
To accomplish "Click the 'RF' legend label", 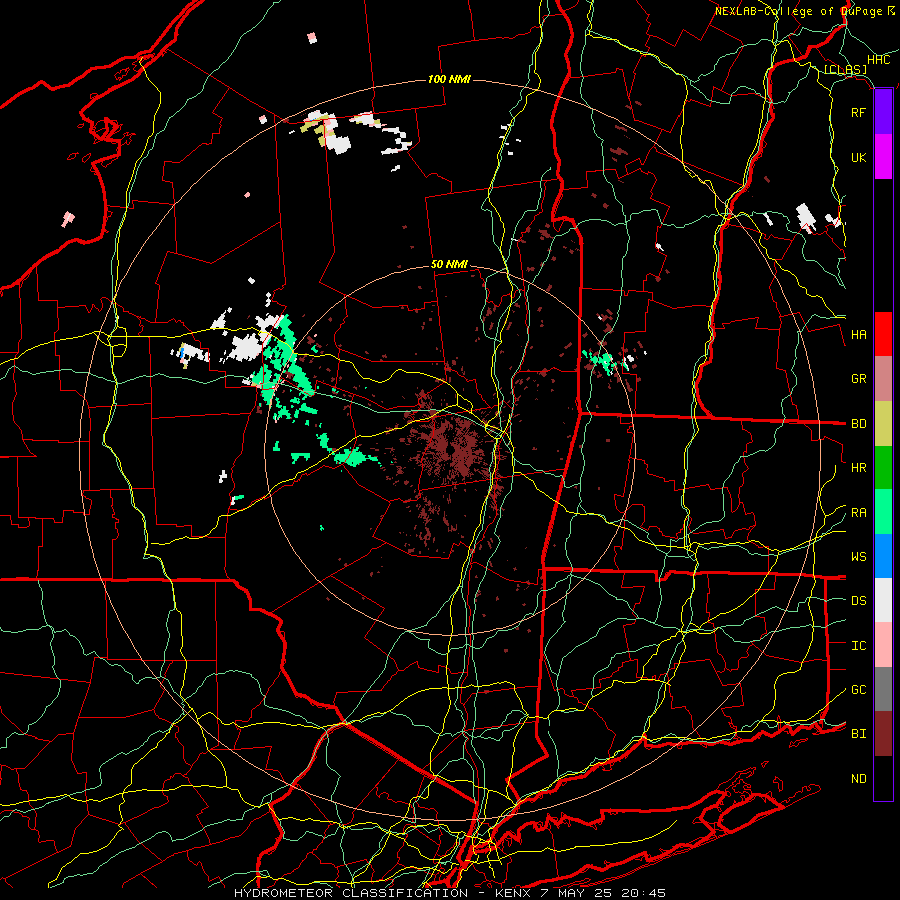I will point(859,112).
